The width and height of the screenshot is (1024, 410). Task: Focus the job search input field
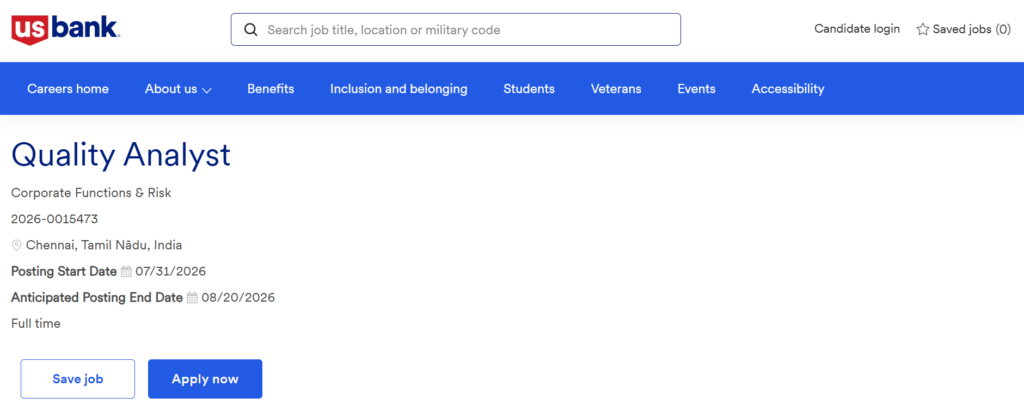[x=456, y=29]
